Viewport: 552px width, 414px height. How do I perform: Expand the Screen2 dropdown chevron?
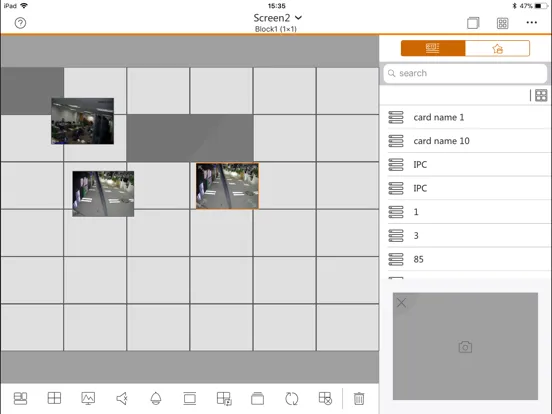(x=298, y=18)
